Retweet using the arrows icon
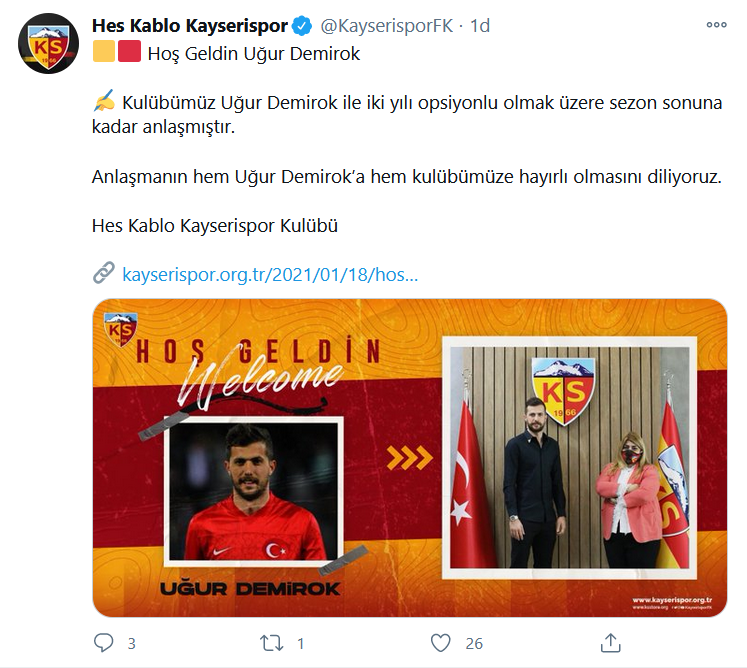 [272, 643]
